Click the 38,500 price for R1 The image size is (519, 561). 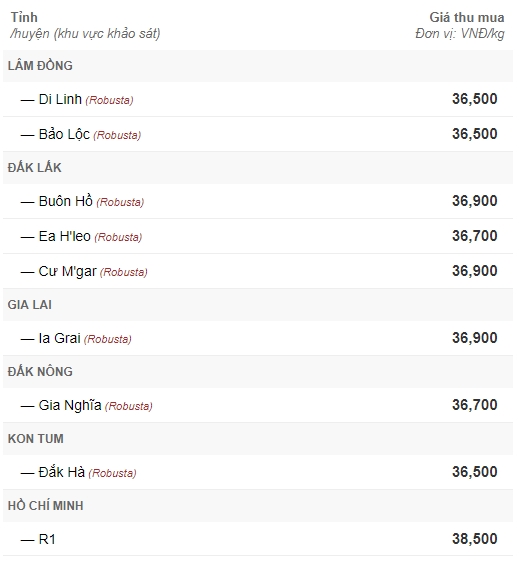[475, 539]
